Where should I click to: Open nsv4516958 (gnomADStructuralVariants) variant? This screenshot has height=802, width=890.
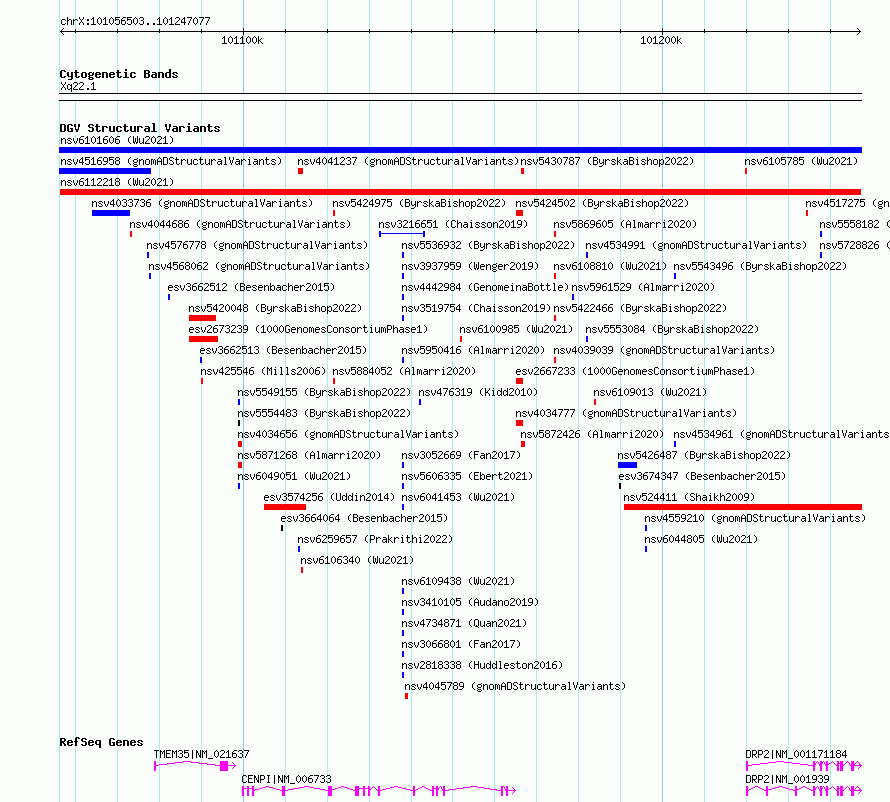tap(171, 161)
